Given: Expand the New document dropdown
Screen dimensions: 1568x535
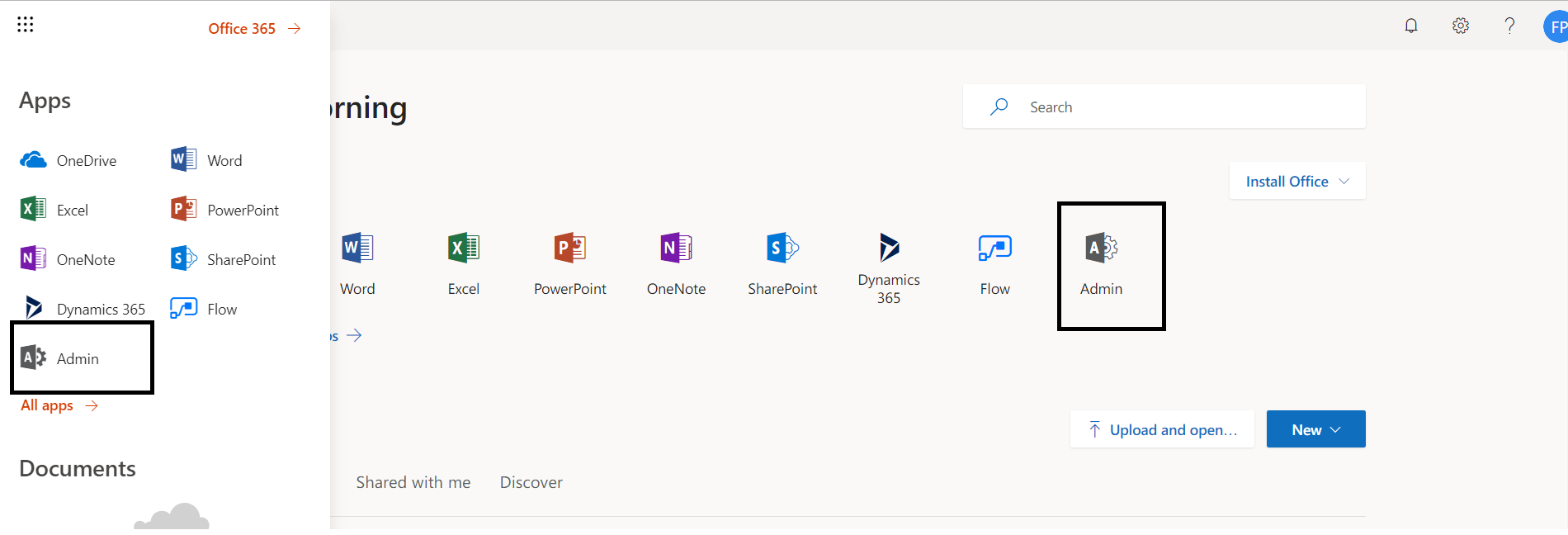Looking at the screenshot, I should (x=1315, y=429).
